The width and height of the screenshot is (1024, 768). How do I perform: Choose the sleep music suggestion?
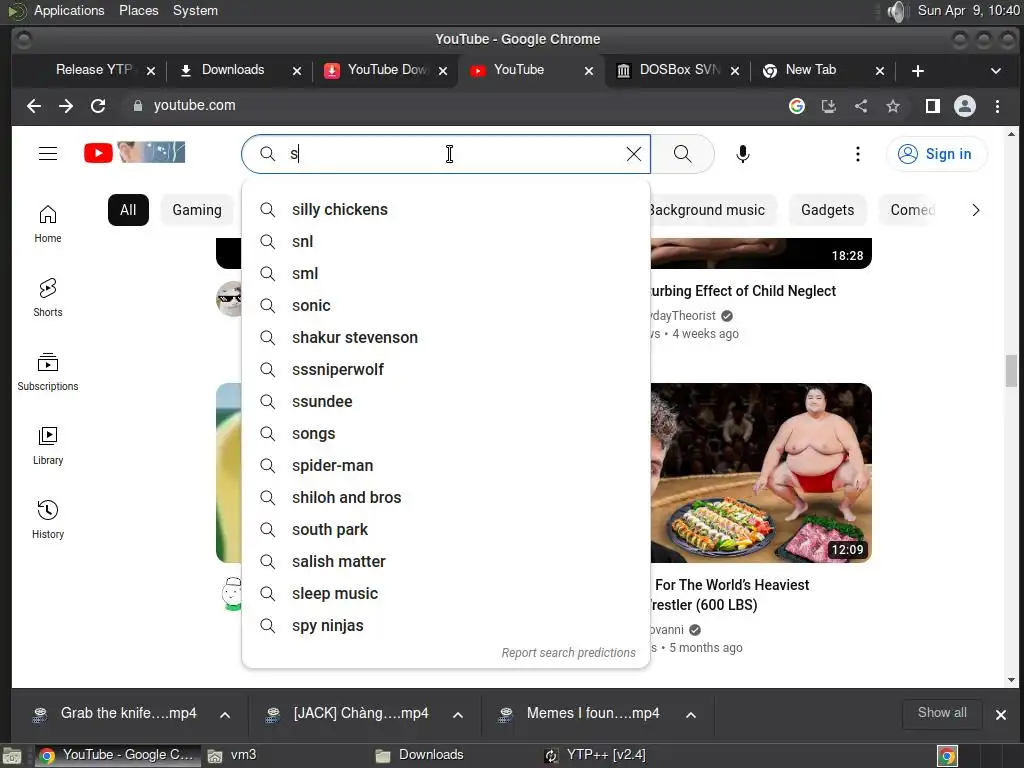pos(445,594)
